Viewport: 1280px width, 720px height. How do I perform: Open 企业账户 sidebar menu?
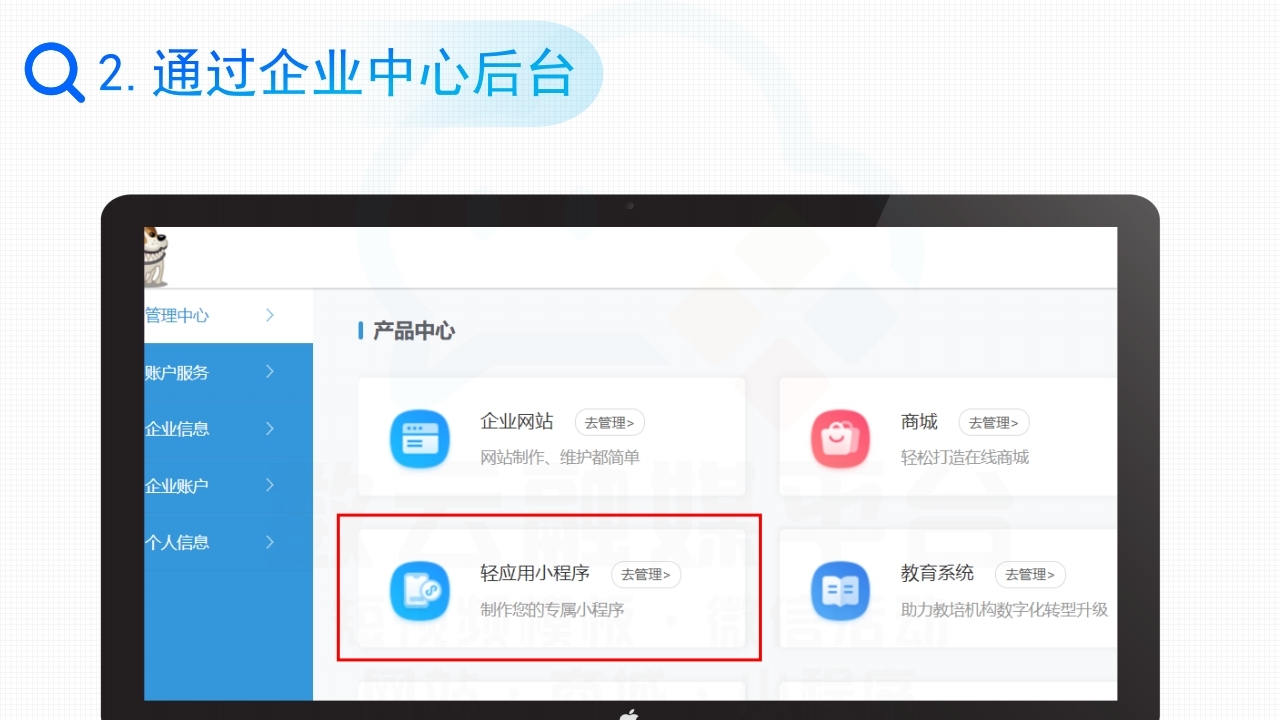tap(228, 486)
